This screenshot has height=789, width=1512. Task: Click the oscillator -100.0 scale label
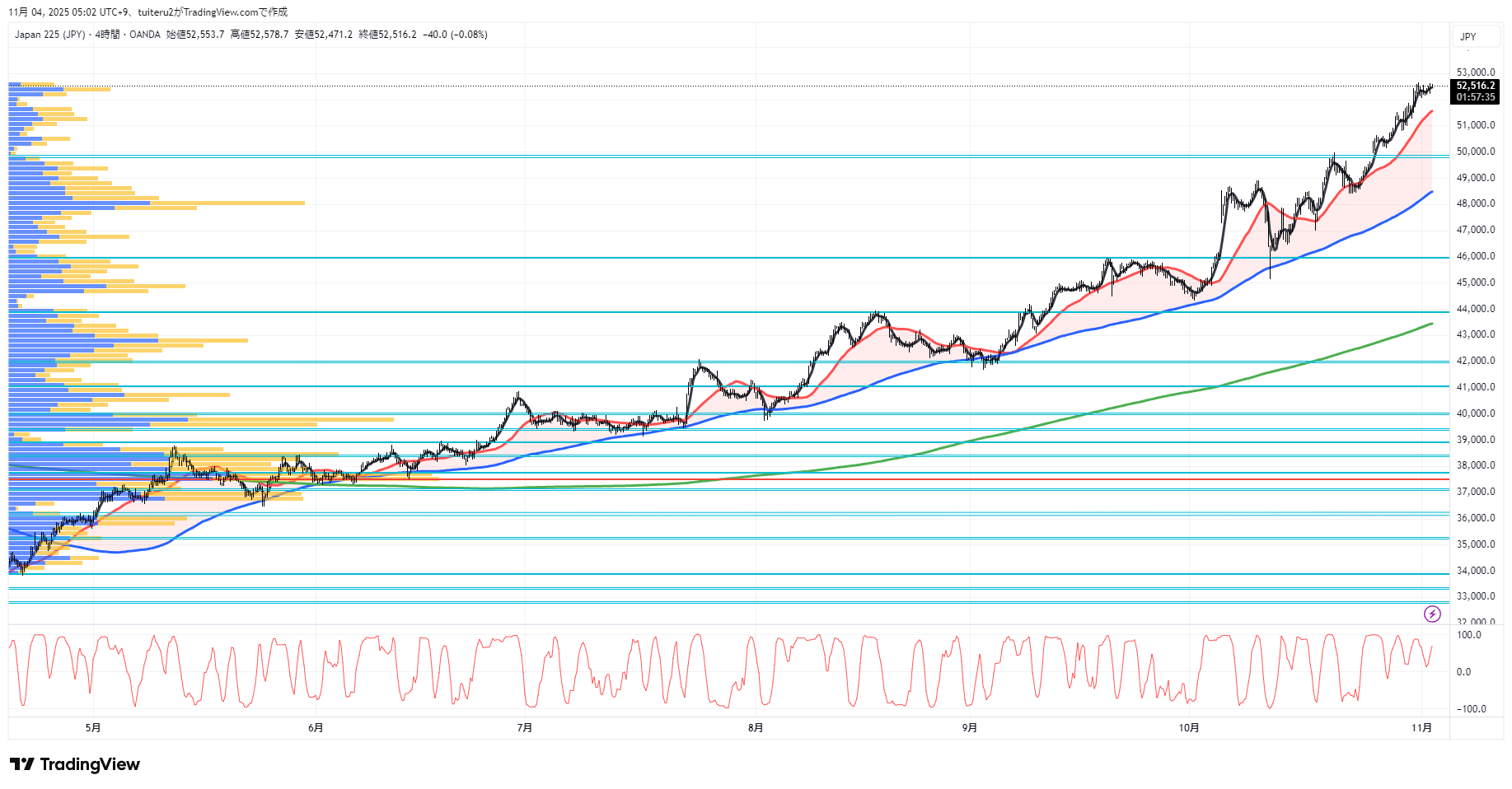[x=1471, y=709]
